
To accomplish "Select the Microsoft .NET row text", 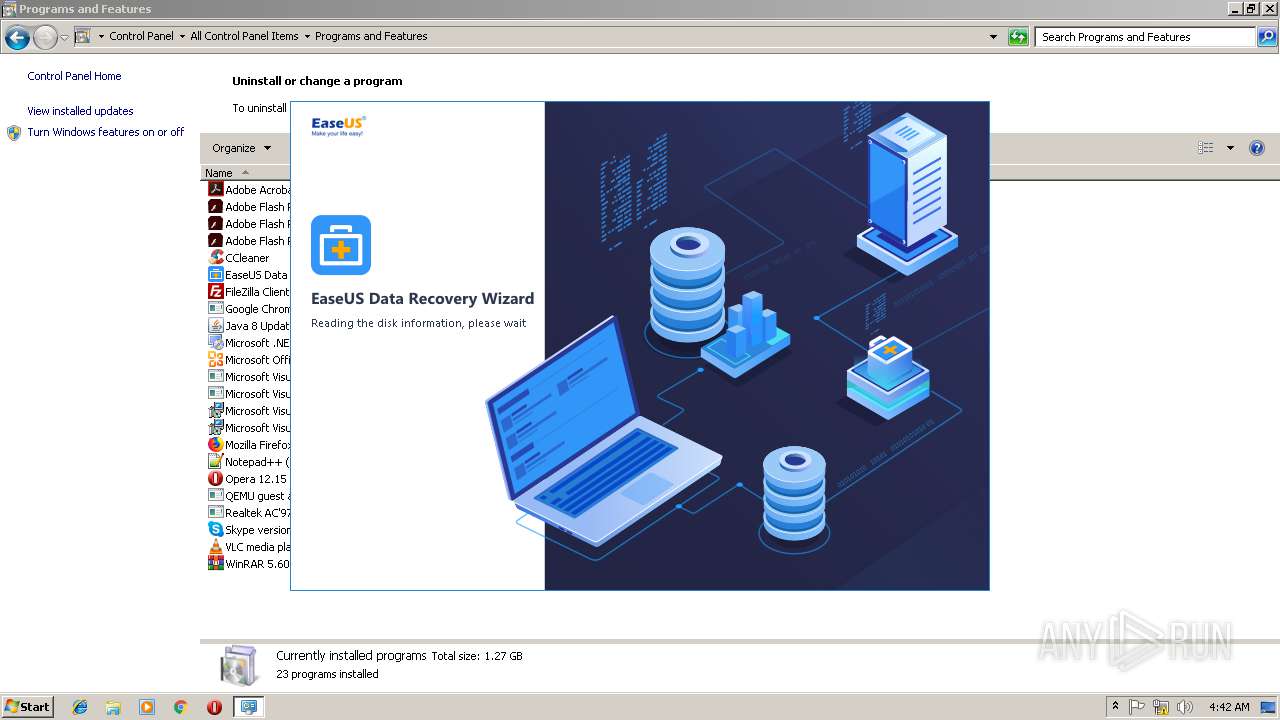I will (257, 343).
